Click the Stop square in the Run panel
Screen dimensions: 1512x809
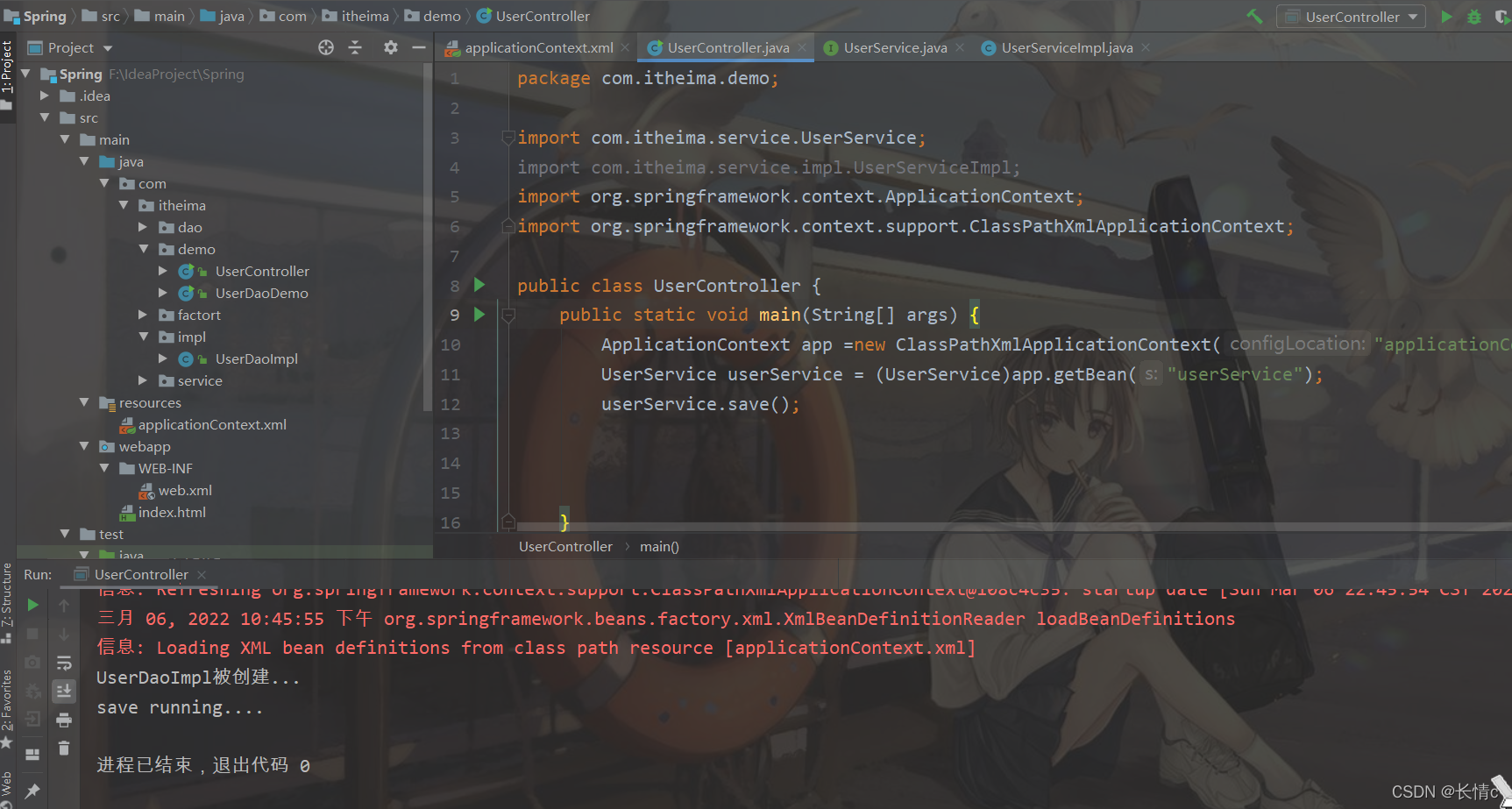(x=32, y=633)
